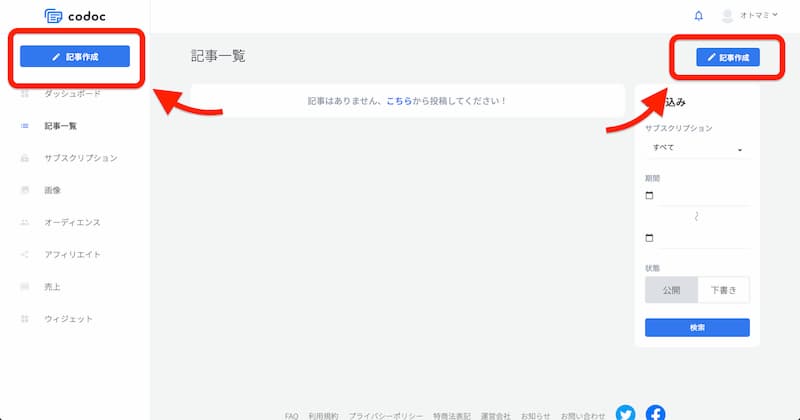Image resolution: width=800 pixels, height=420 pixels.
Task: Open the お問い合わせ footer link
Action: 583,416
